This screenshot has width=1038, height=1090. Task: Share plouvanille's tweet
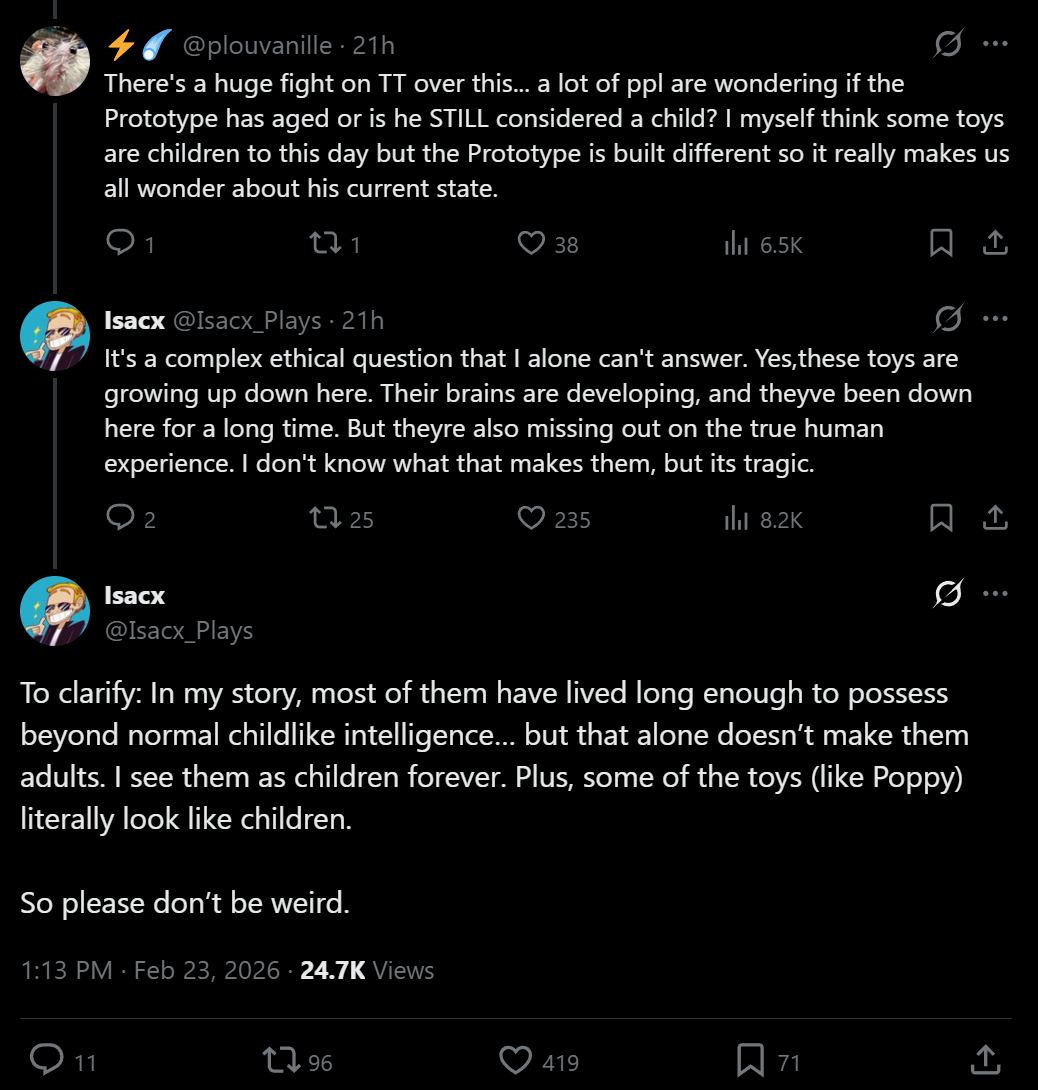pos(995,243)
